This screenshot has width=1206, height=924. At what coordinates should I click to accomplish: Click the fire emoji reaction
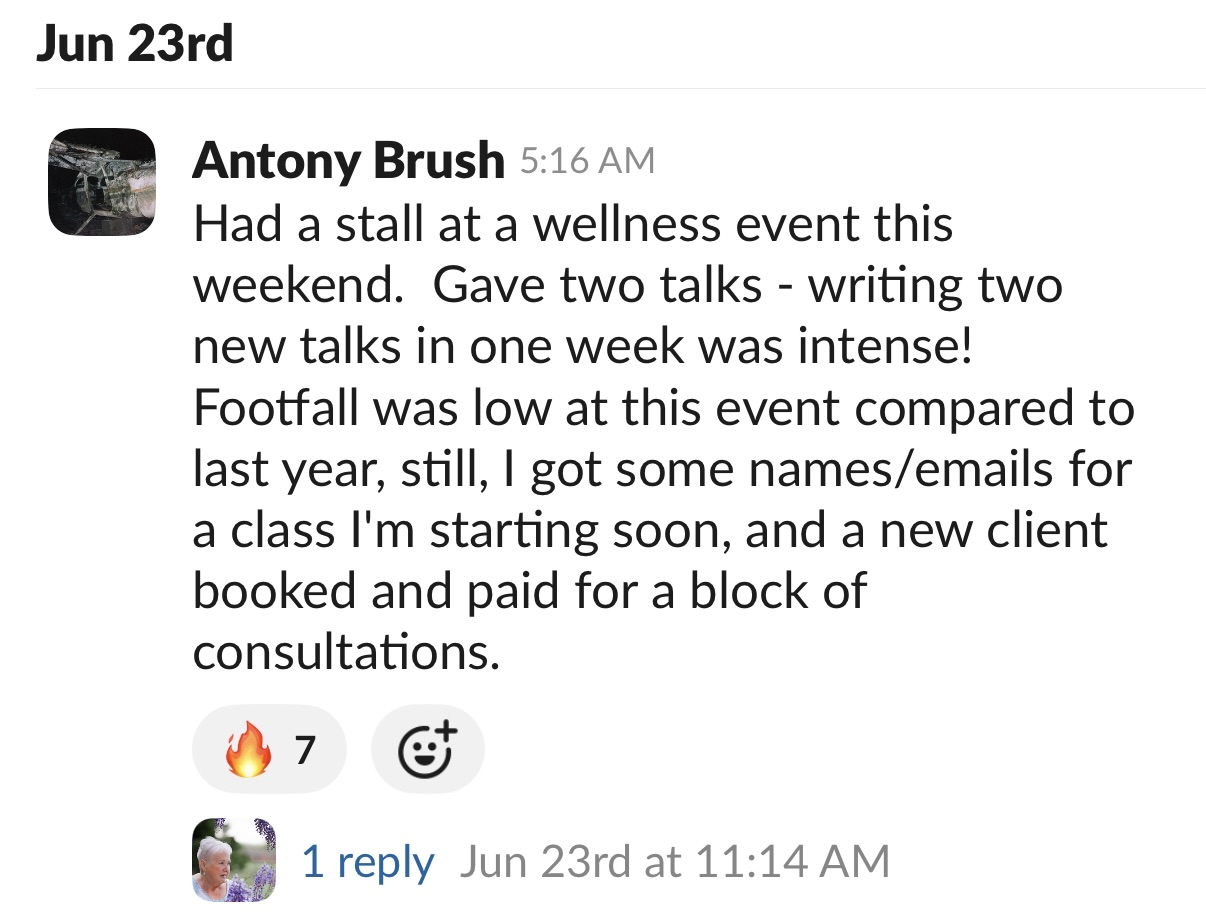coord(248,750)
